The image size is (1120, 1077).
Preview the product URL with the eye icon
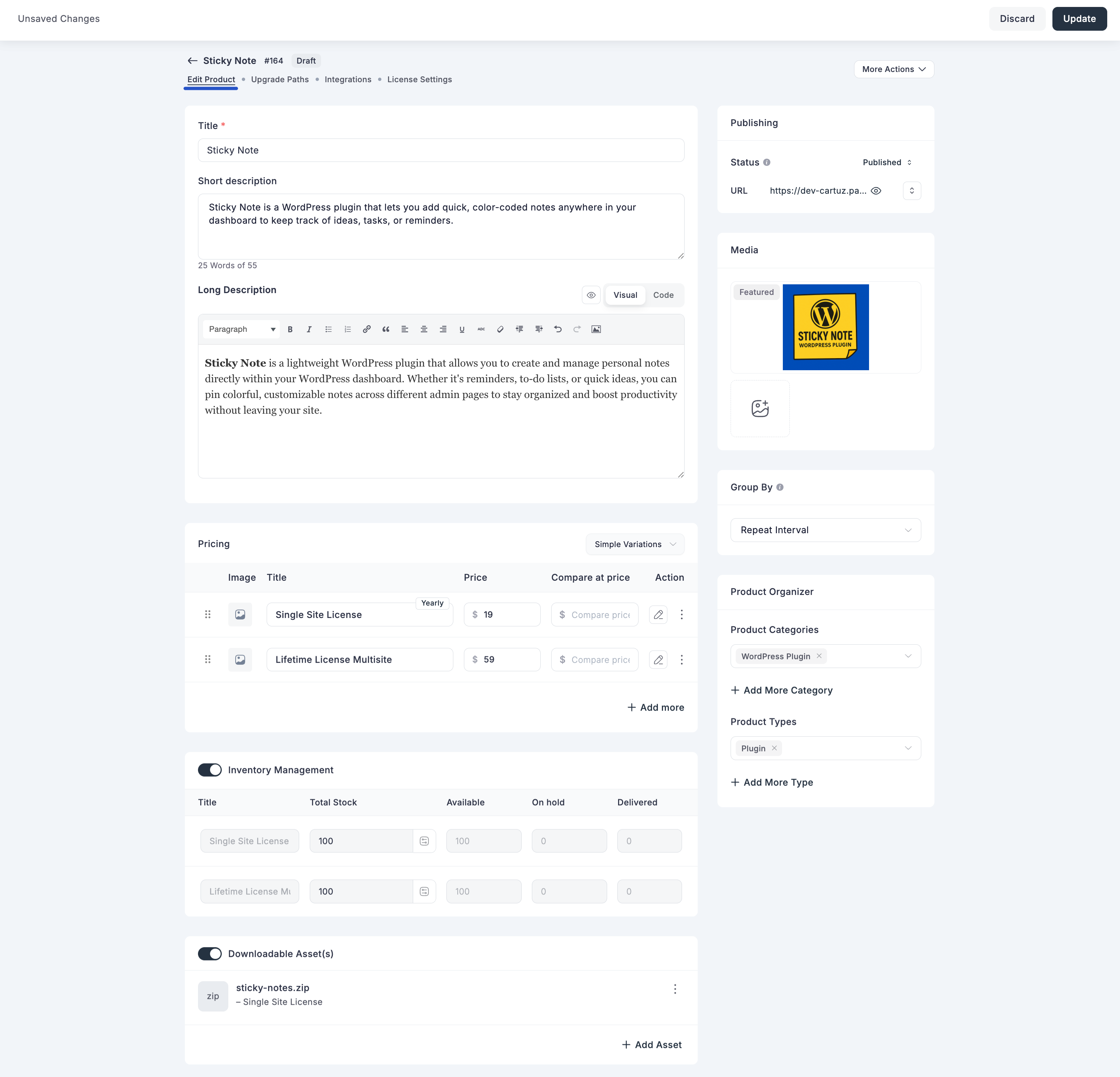877,190
